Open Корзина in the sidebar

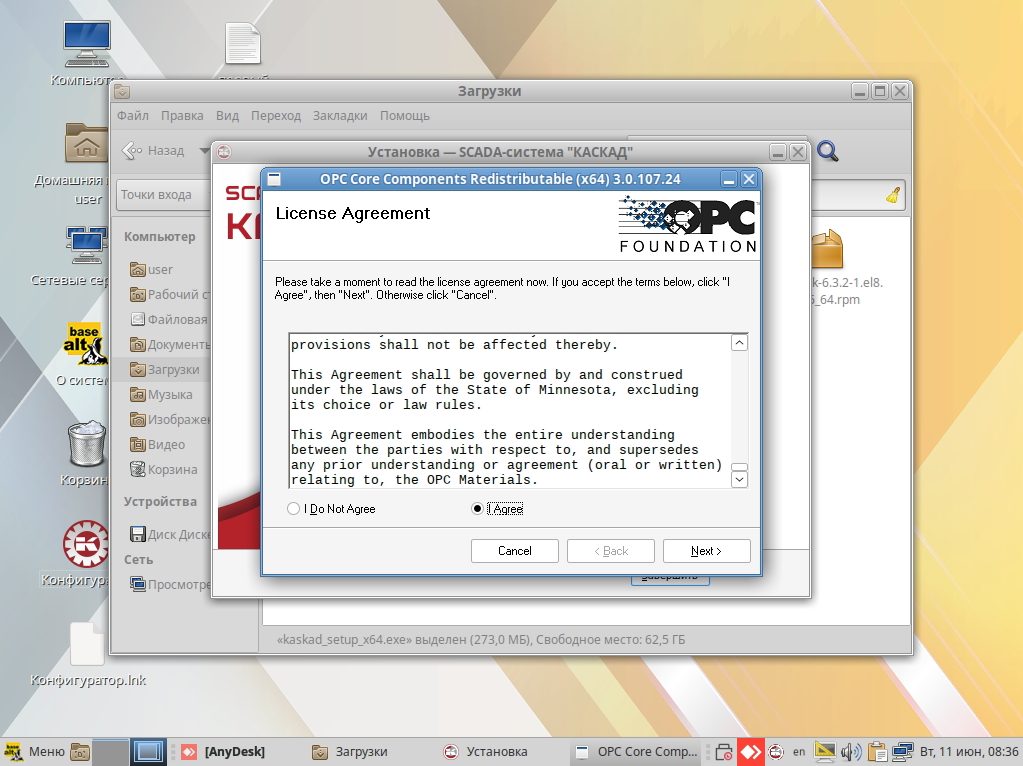pyautogui.click(x=172, y=469)
